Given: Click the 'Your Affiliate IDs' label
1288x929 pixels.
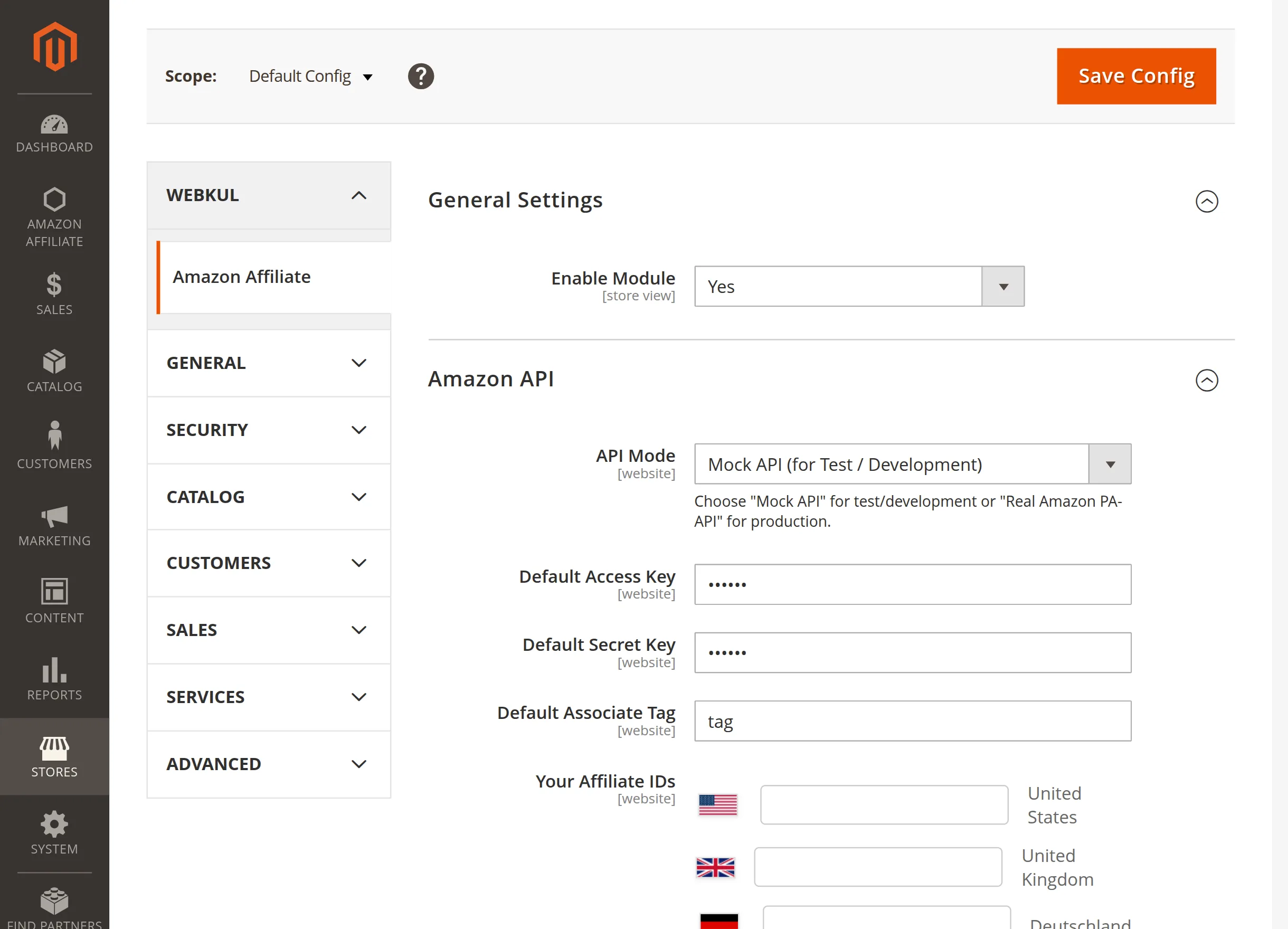Looking at the screenshot, I should [x=605, y=781].
